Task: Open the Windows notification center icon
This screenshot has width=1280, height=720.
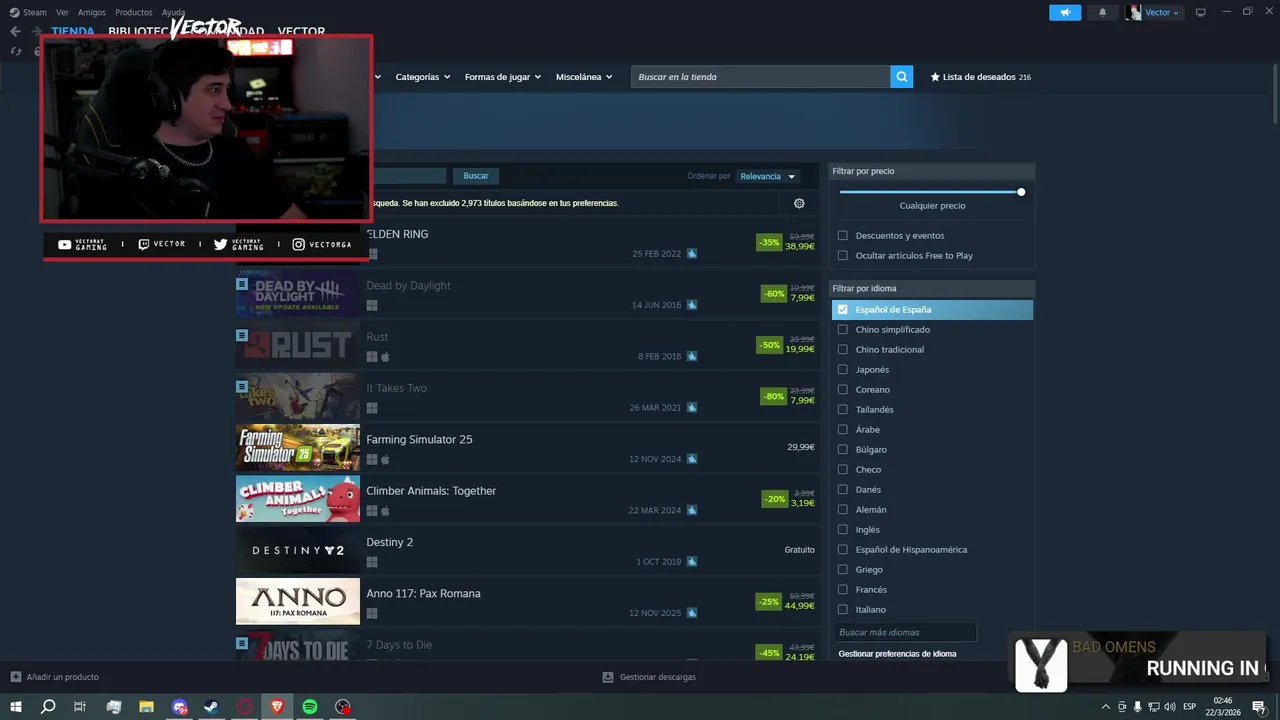Action: coord(1258,707)
